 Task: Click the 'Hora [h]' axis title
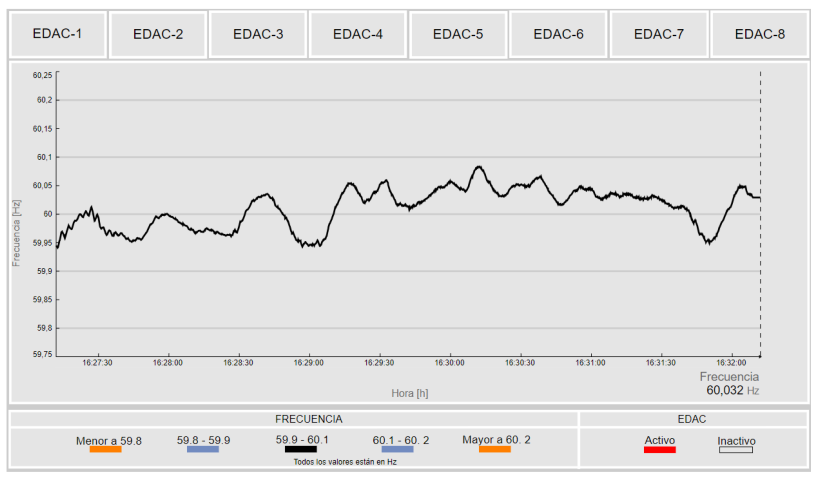[410, 393]
